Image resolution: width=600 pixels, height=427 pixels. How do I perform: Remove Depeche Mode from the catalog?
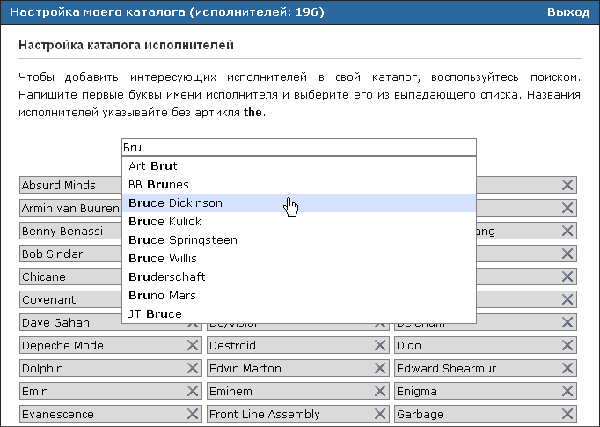click(x=192, y=345)
